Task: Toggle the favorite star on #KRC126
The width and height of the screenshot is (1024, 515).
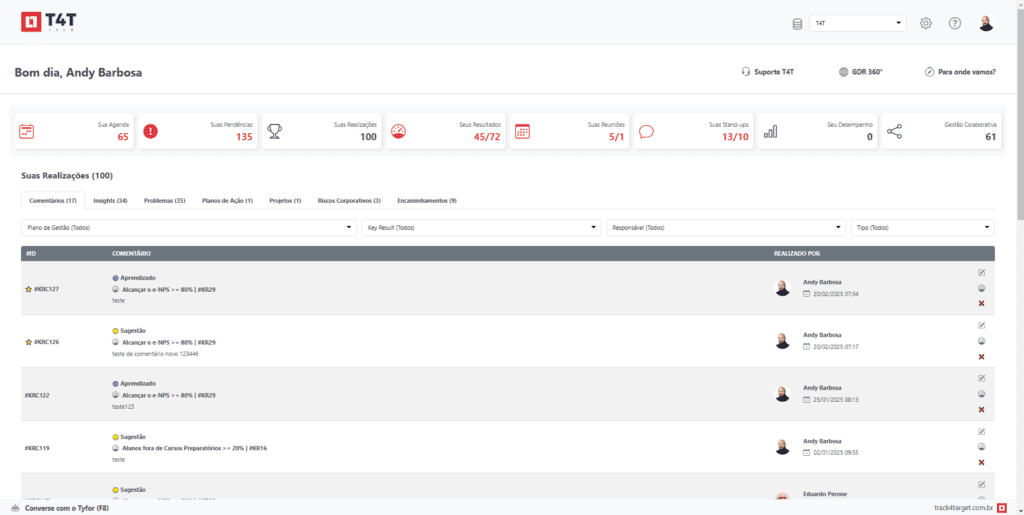Action: pos(28,342)
